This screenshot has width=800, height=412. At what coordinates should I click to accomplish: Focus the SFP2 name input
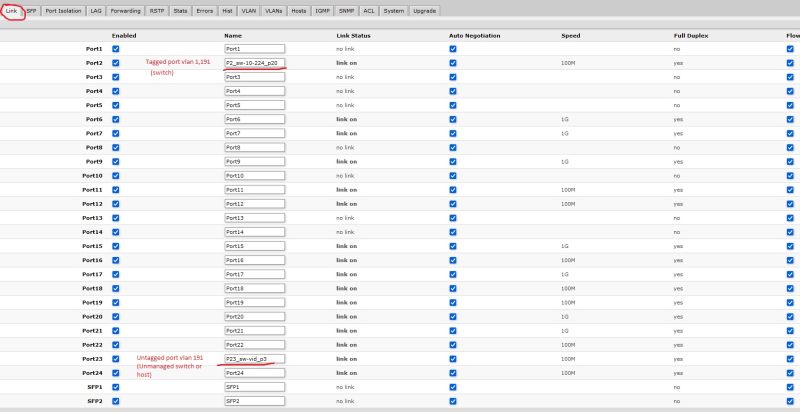255,401
